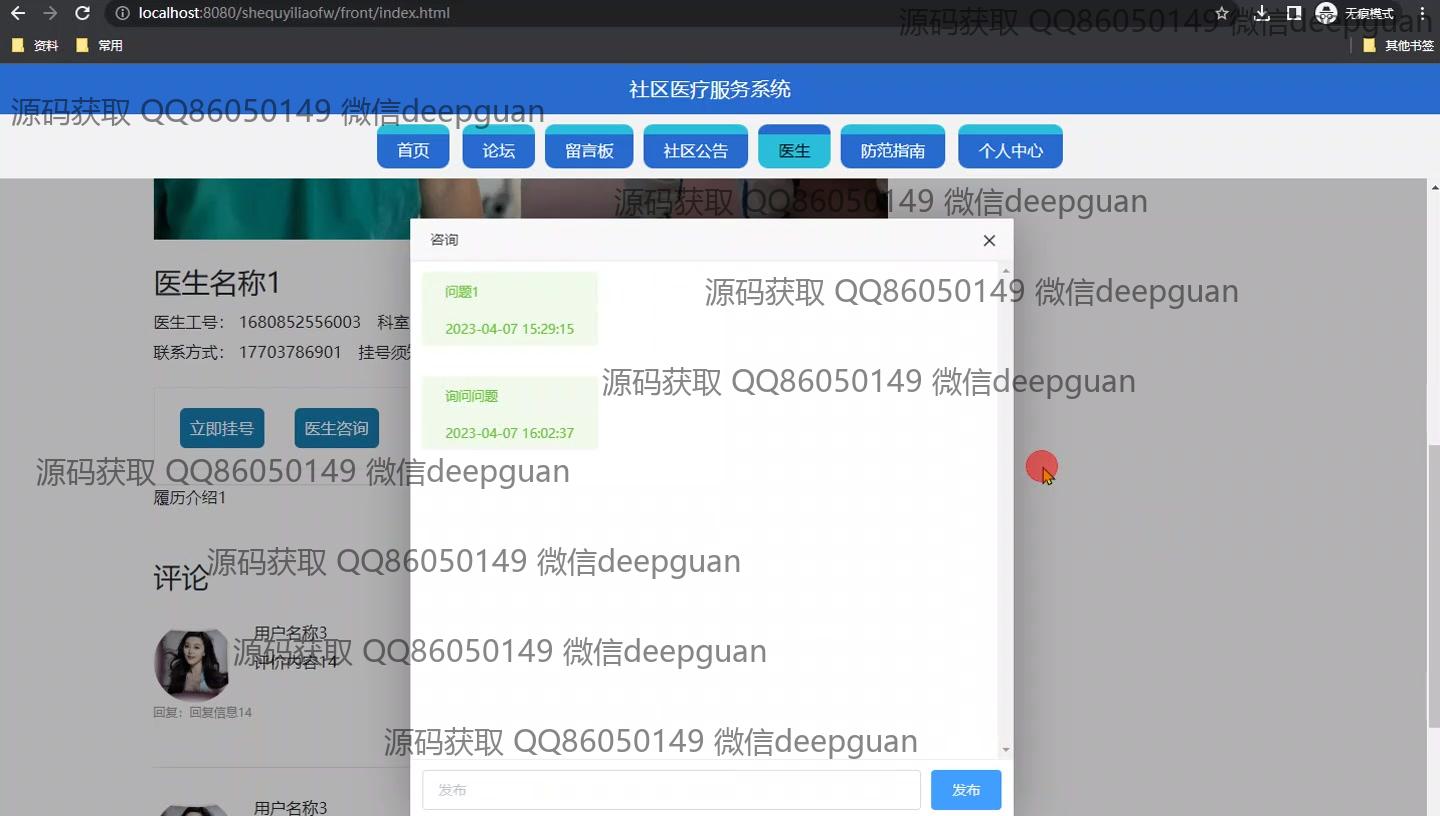The width and height of the screenshot is (1440, 816).
Task: Switch to the 留言板 tab
Action: [x=589, y=150]
